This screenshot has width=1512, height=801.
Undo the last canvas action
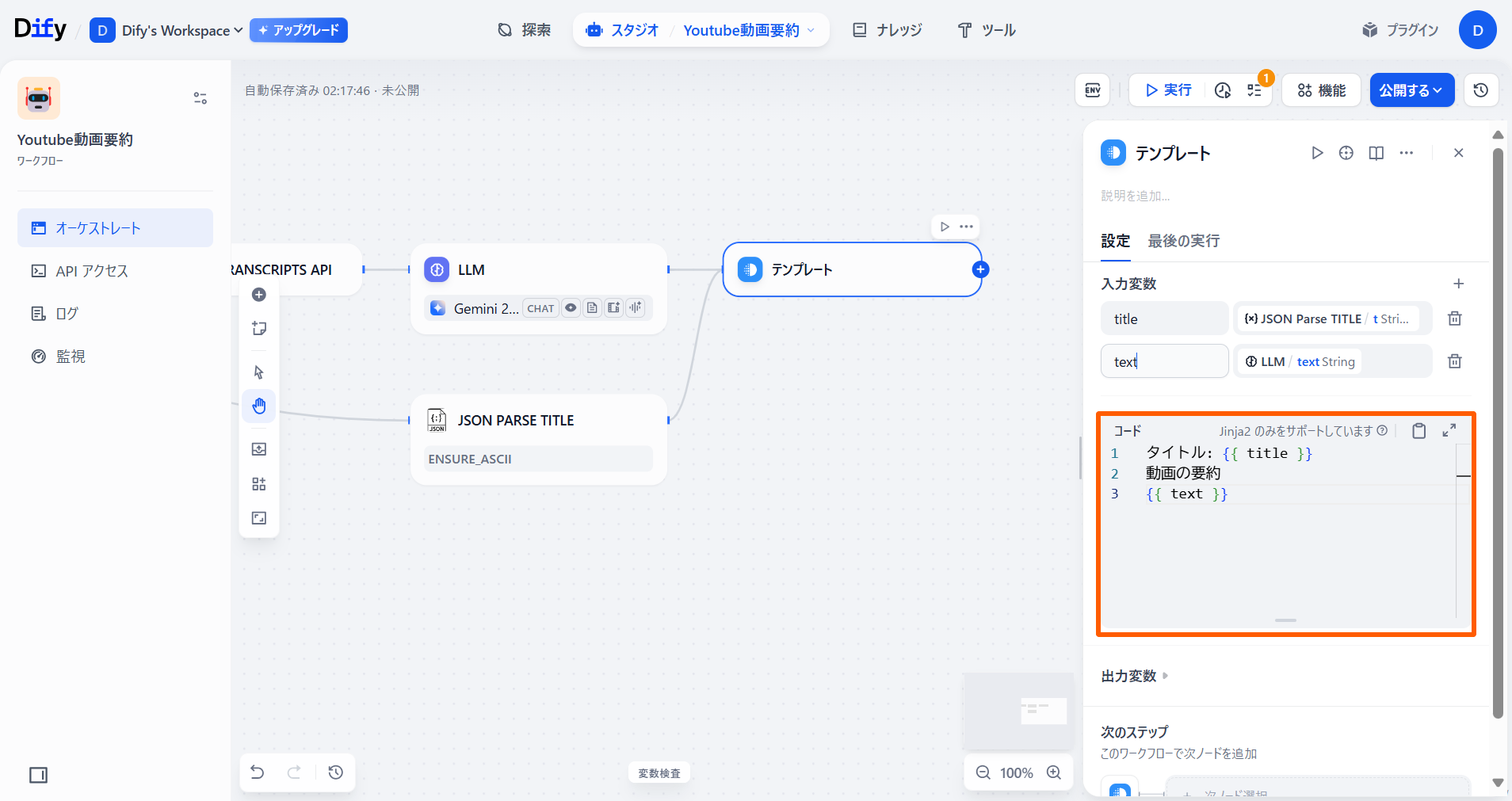258,772
